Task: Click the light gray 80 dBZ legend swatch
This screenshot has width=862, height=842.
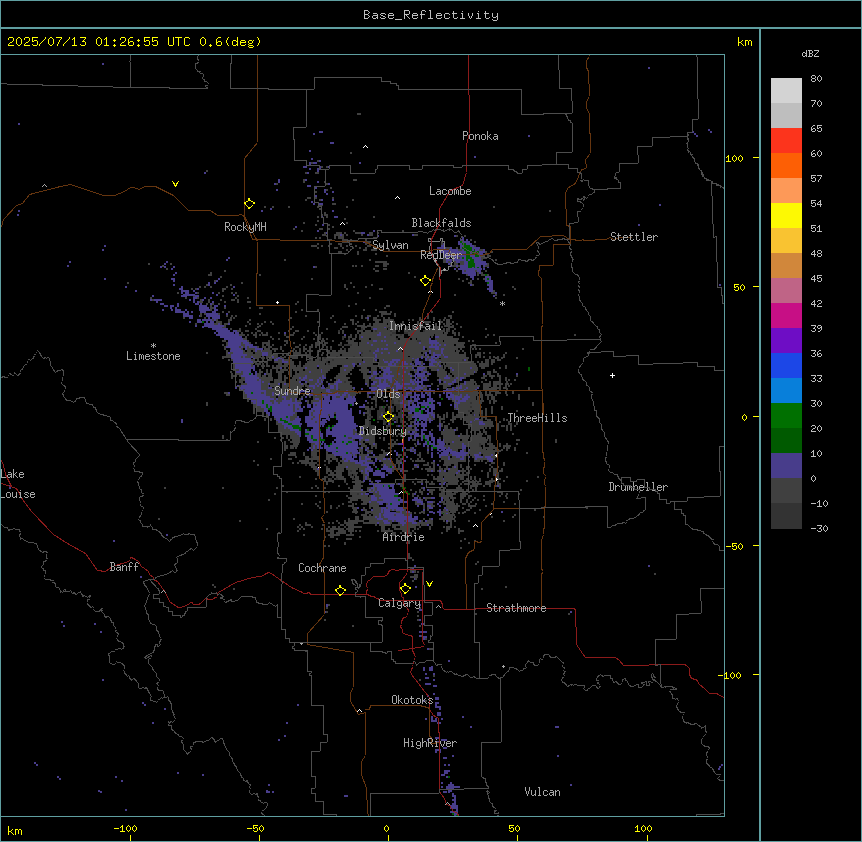Action: pyautogui.click(x=786, y=90)
